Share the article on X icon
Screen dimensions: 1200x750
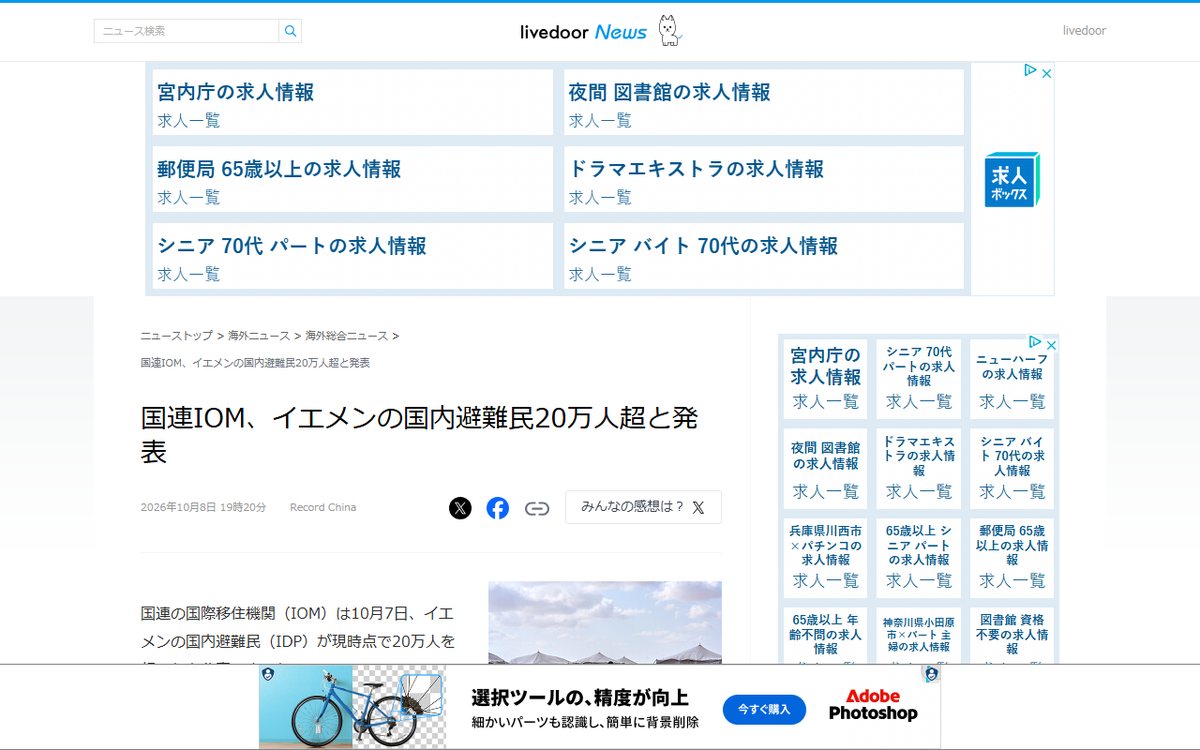click(460, 508)
